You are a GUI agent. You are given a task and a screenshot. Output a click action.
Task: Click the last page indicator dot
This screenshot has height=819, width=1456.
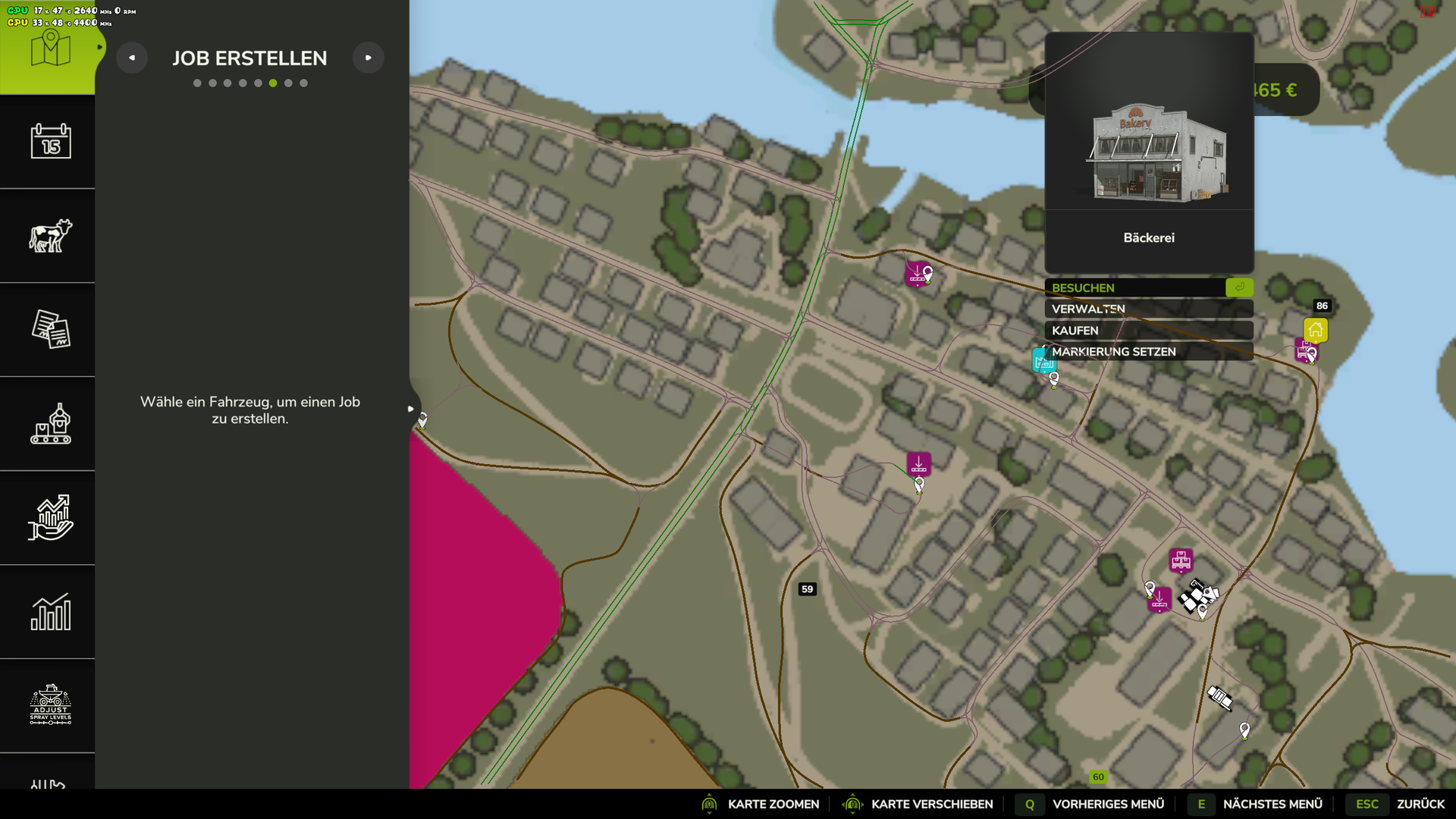click(303, 83)
